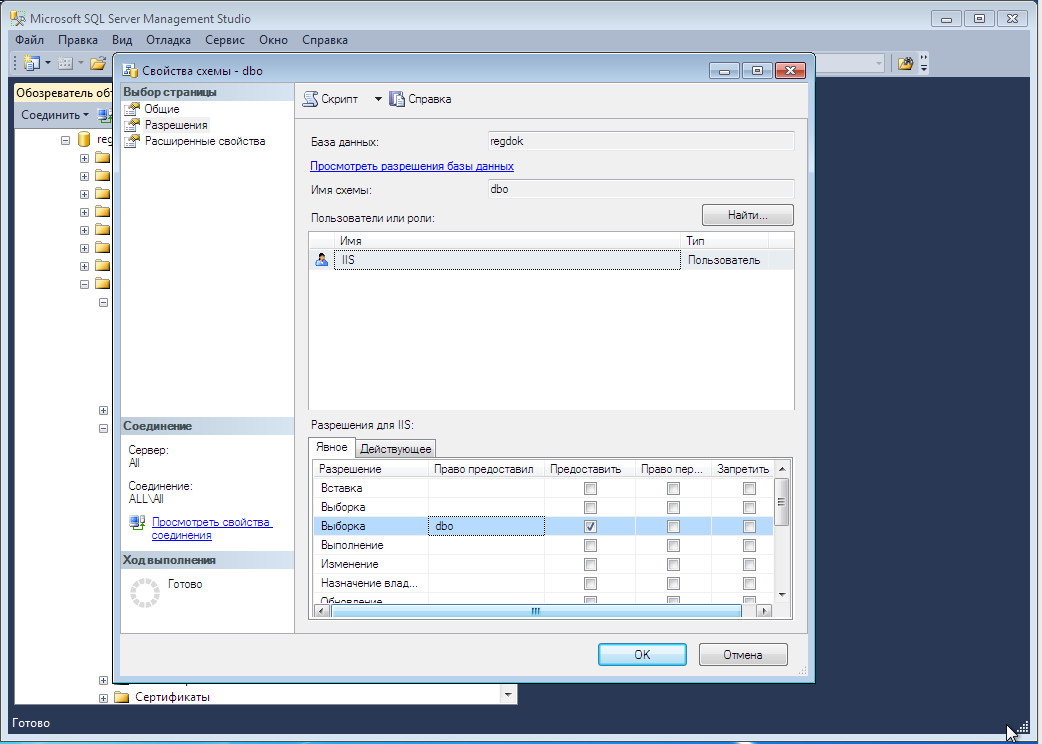The width and height of the screenshot is (1042, 744).
Task: Click the Отмена button
Action: point(743,654)
